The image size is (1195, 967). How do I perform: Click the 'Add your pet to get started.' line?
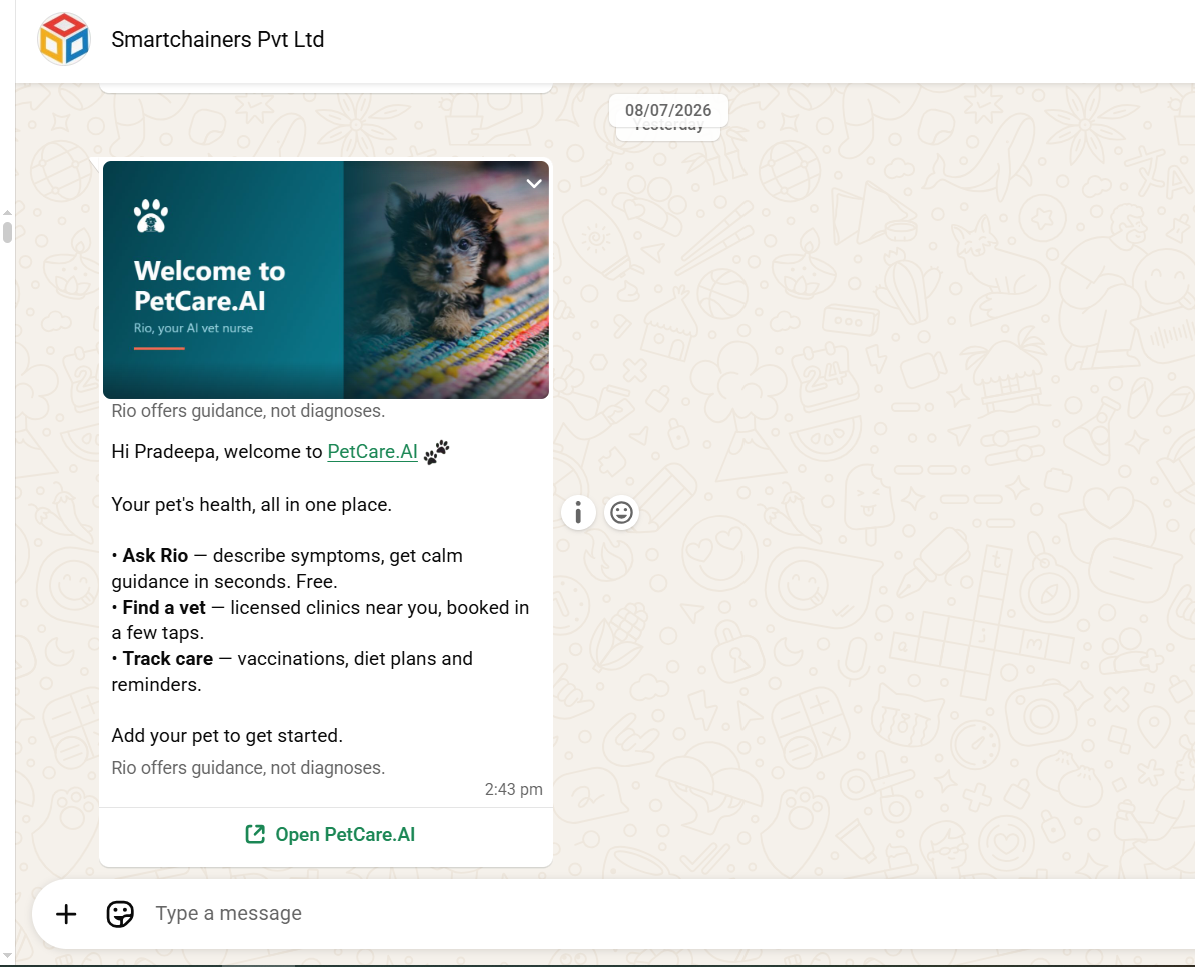coord(227,735)
